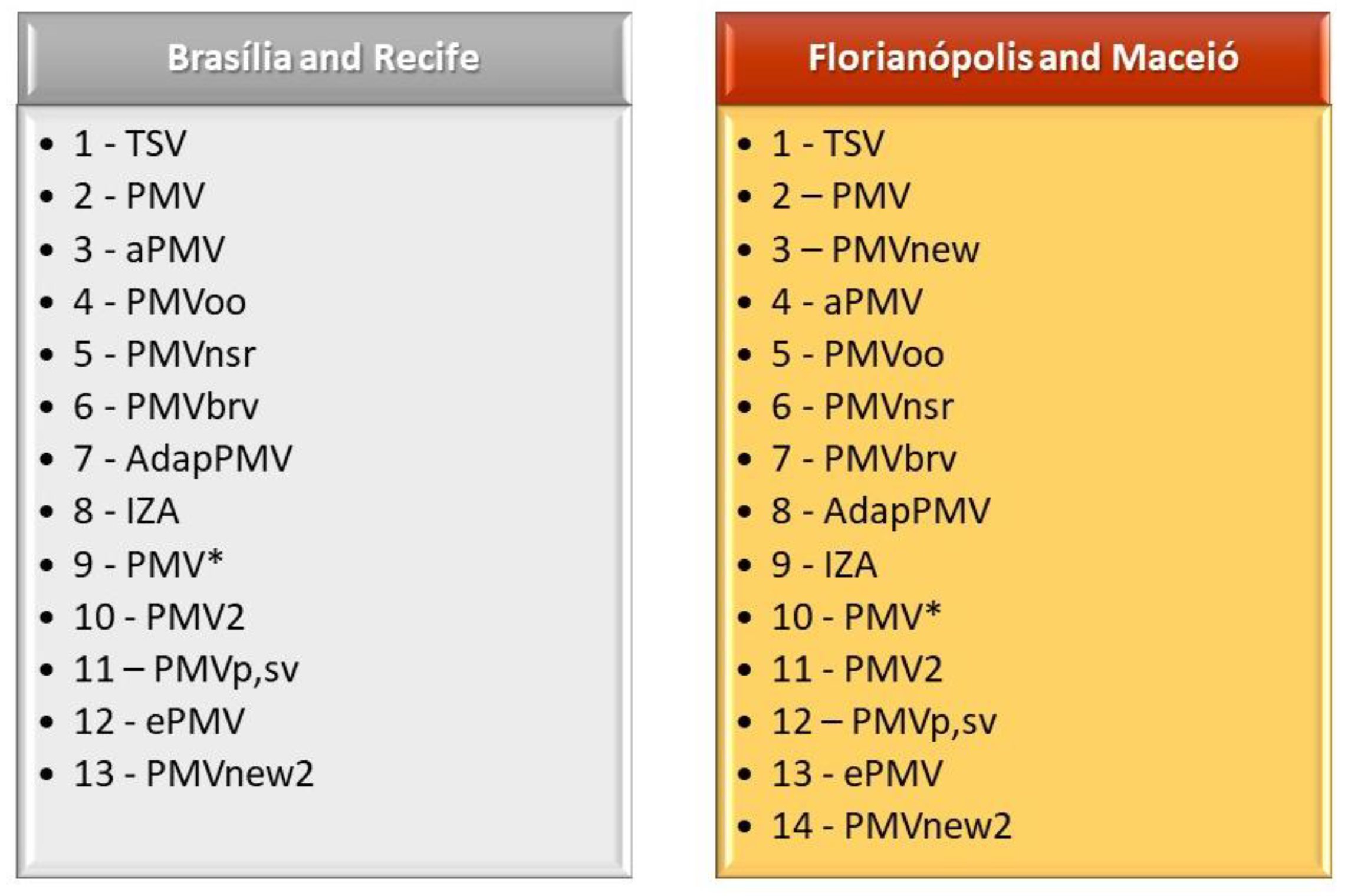Choose 4 - PMVoo in the gray panel

click(x=159, y=301)
